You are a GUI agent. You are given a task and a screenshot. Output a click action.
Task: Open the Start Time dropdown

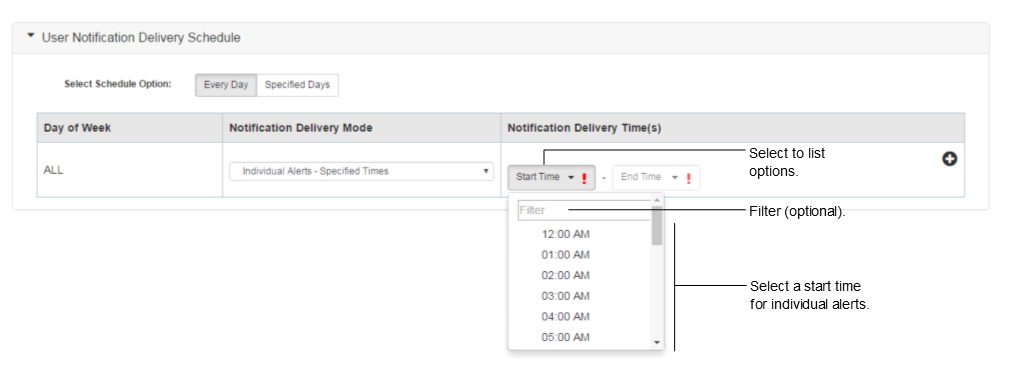tap(552, 177)
